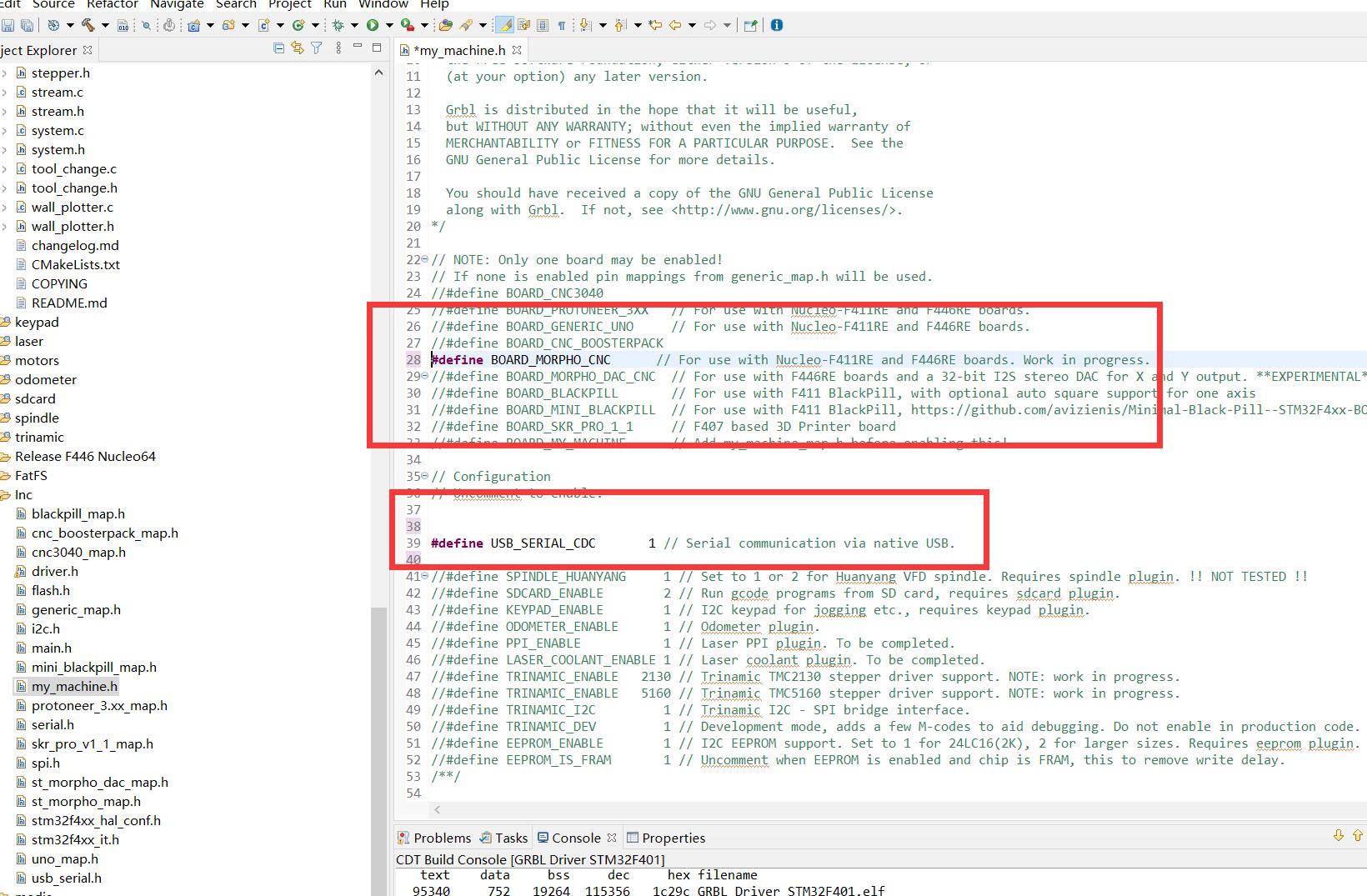Open the Project Explorer filter icon
Viewport: 1367px width, 896px height.
coord(317,48)
